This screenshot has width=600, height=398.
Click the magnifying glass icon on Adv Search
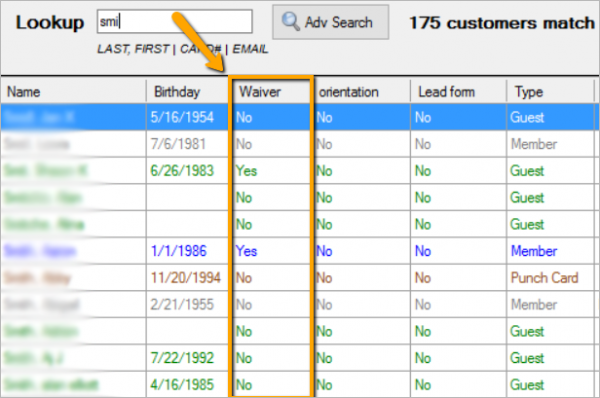(x=290, y=21)
